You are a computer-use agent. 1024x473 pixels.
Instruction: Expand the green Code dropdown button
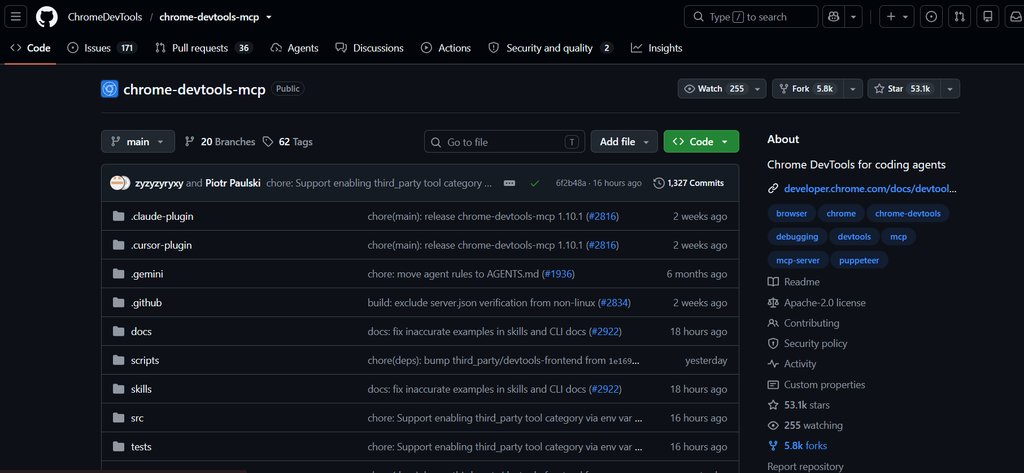(701, 142)
